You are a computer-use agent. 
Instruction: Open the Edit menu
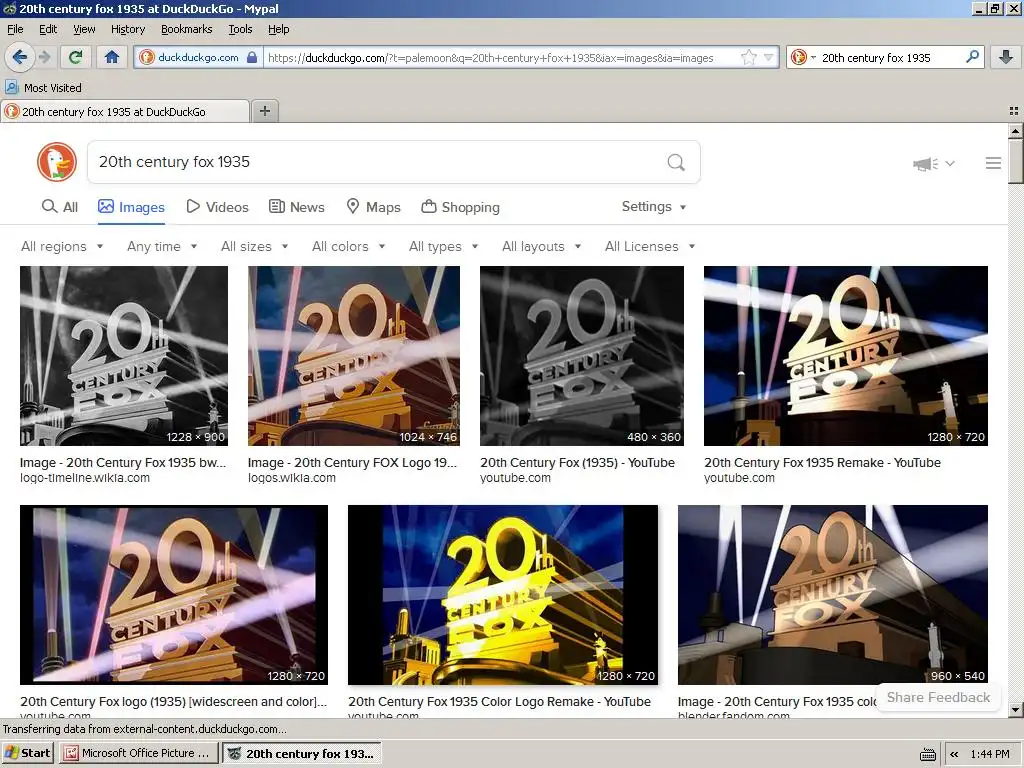point(48,29)
